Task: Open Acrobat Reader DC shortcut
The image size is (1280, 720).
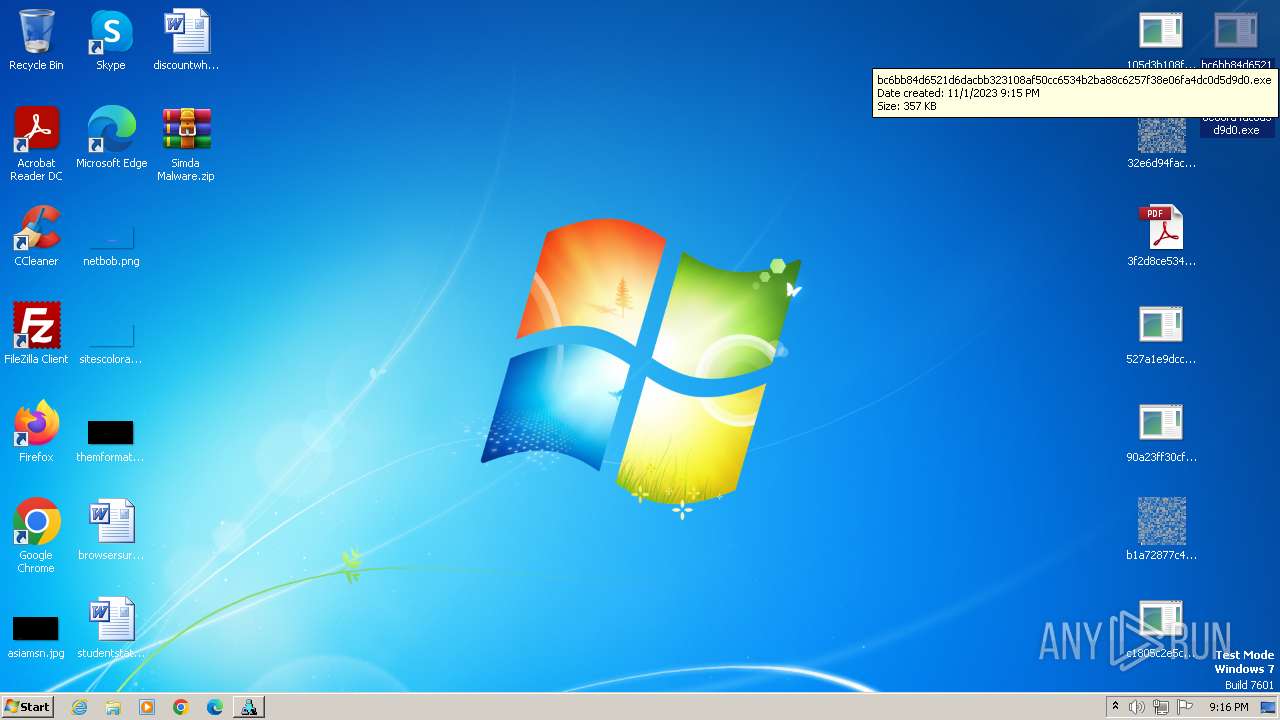Action: click(x=36, y=144)
